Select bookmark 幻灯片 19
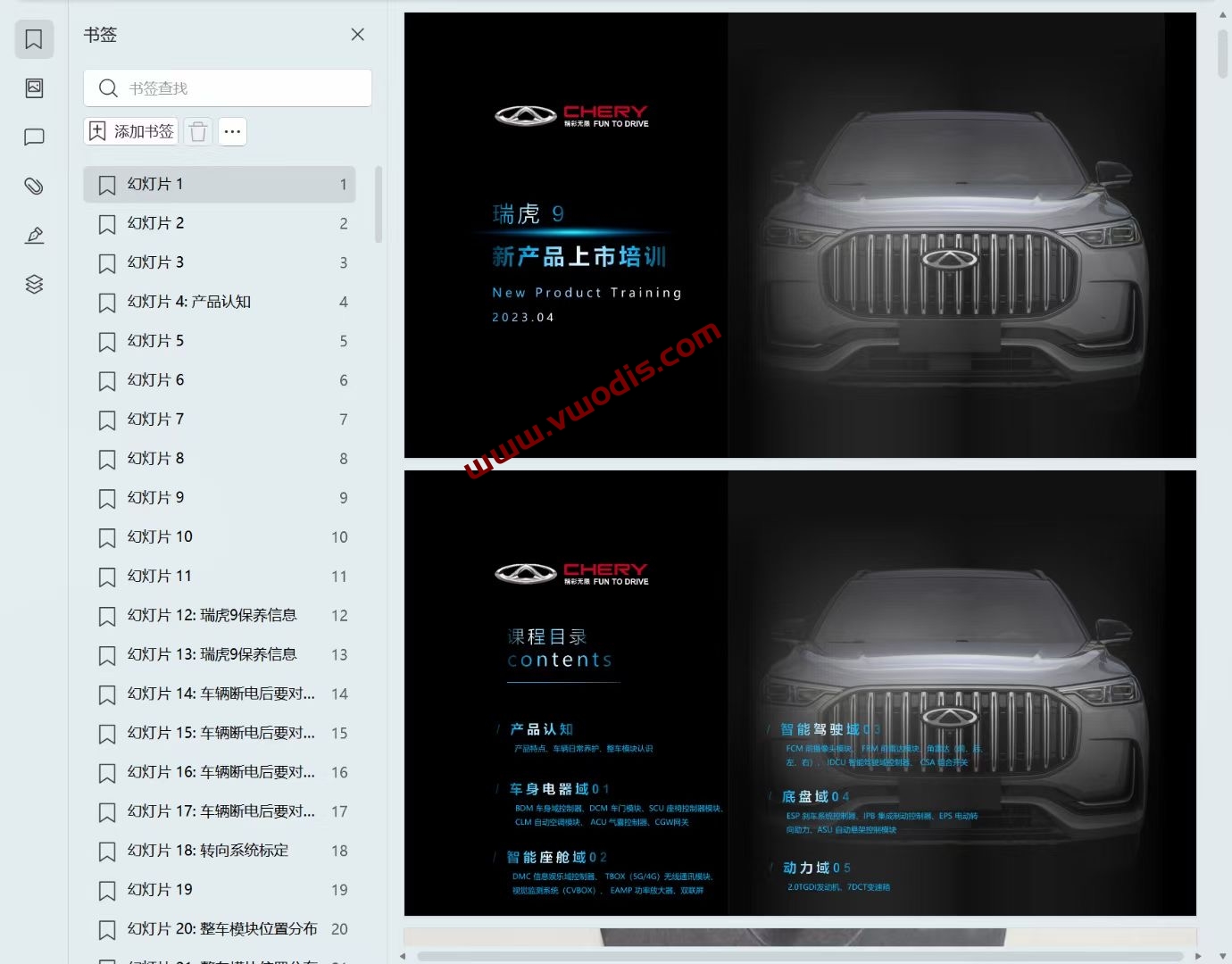Viewport: 1232px width, 964px height. (x=220, y=891)
